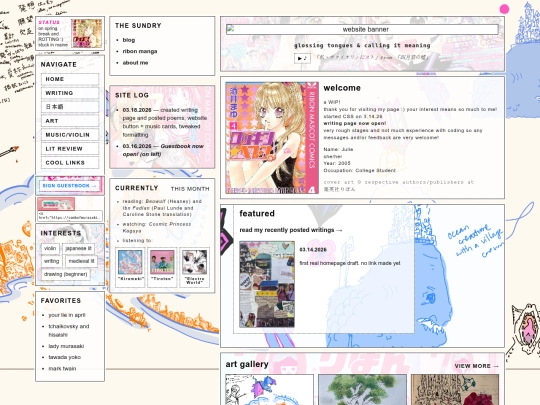Click VIEW MORE in the art gallery
The width and height of the screenshot is (540, 405).
tap(477, 366)
